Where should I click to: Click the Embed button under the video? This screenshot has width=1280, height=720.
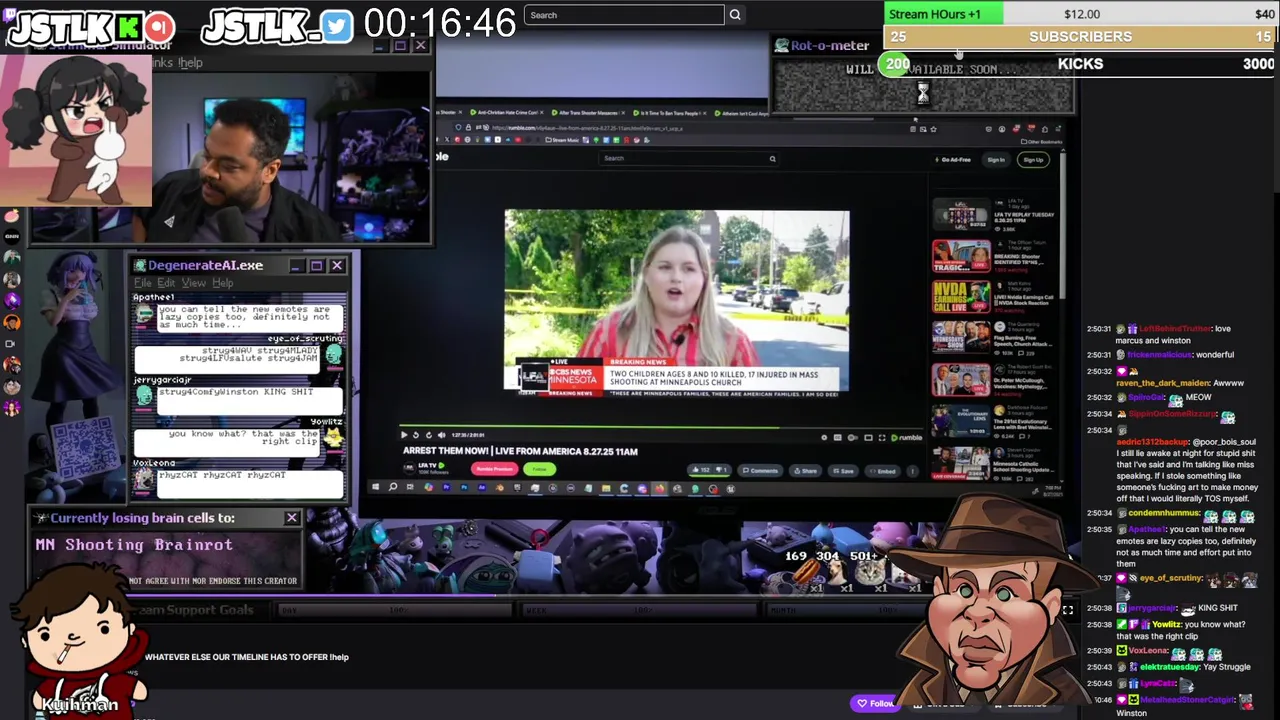pos(882,470)
